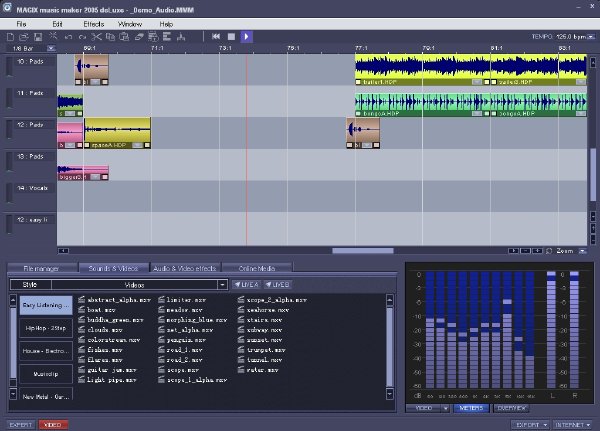600x431 pixels.
Task: Toggle the LIVE B button
Action: tap(277, 285)
